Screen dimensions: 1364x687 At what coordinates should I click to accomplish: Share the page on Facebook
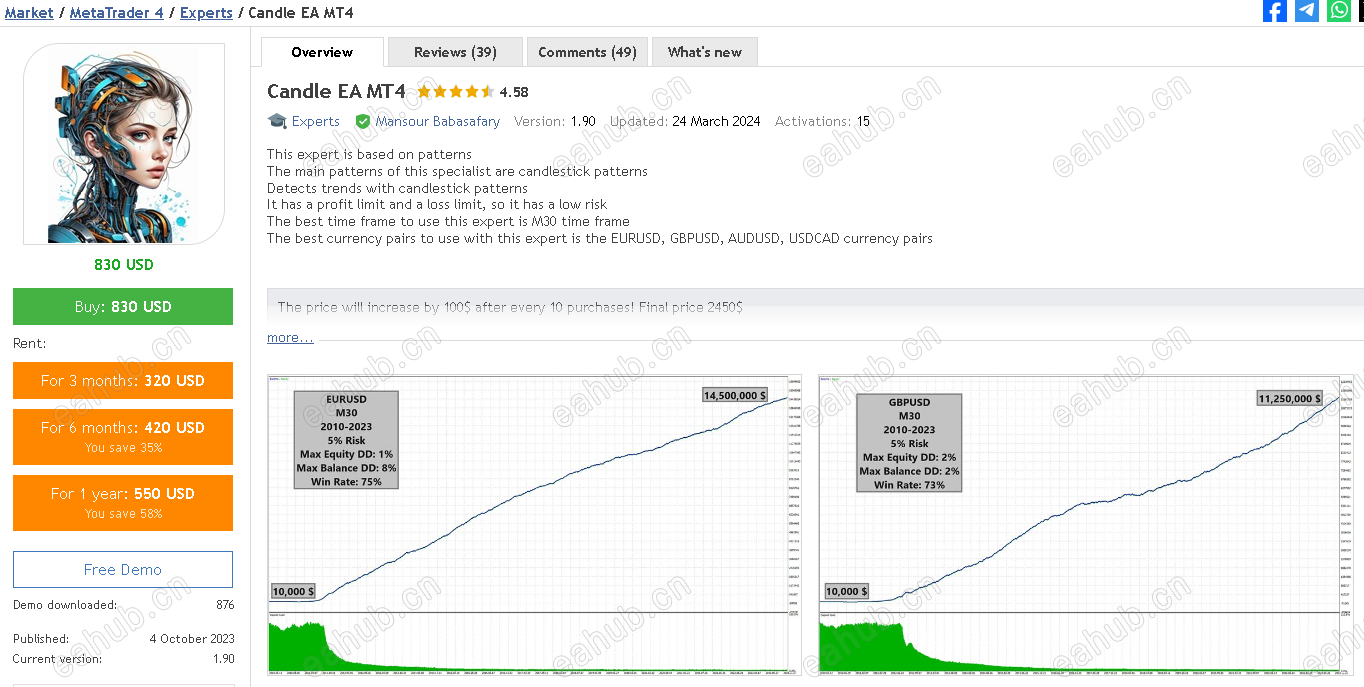[x=1275, y=11]
